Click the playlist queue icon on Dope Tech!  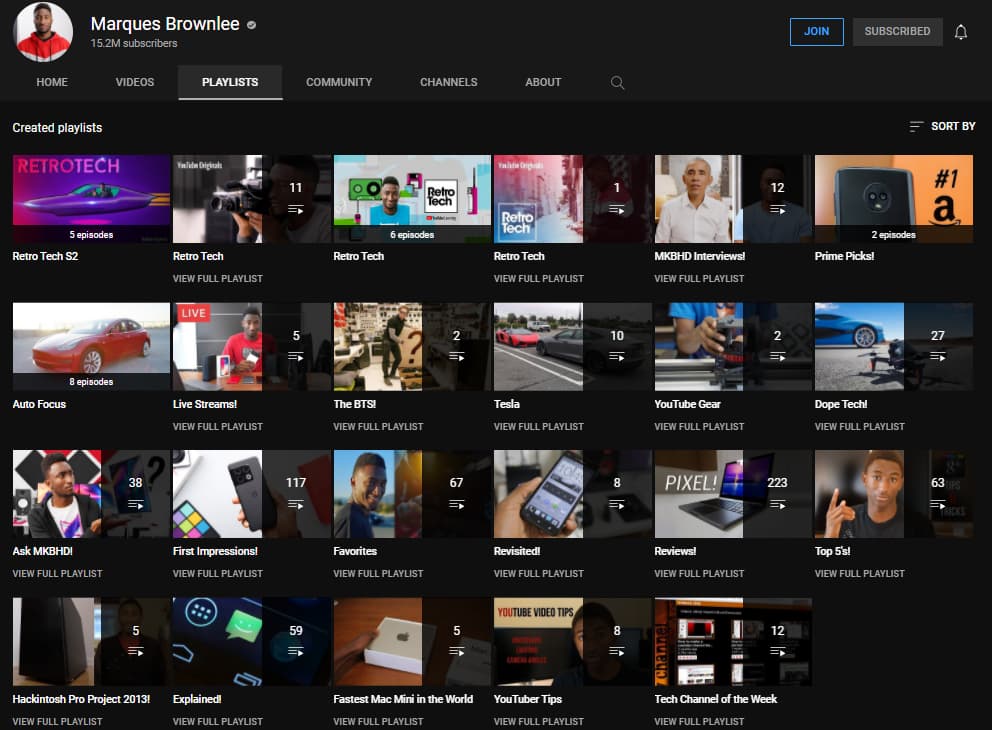click(938, 356)
